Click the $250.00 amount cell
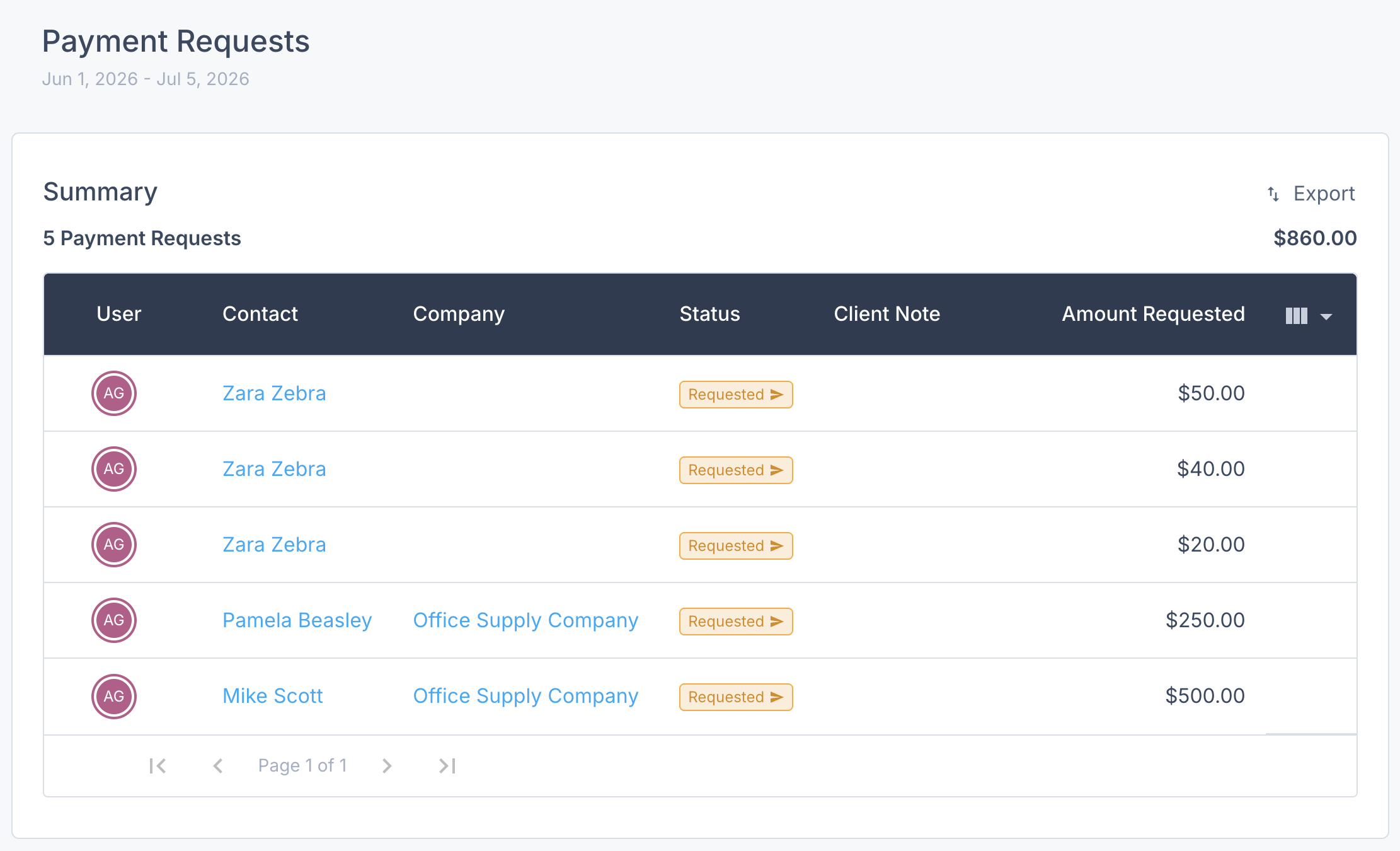1400x851 pixels. (x=1205, y=620)
